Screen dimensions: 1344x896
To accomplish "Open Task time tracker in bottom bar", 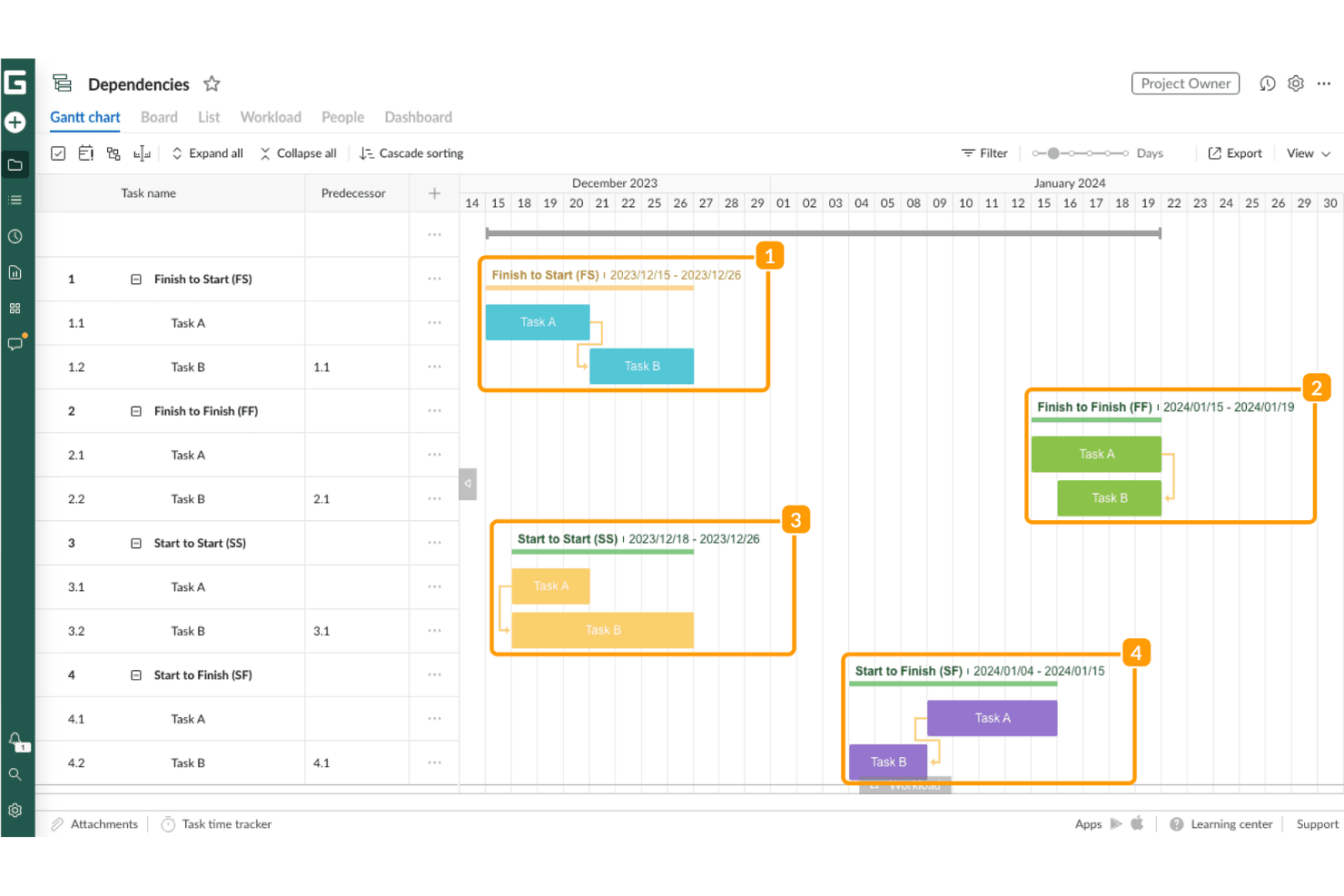I will tap(216, 824).
